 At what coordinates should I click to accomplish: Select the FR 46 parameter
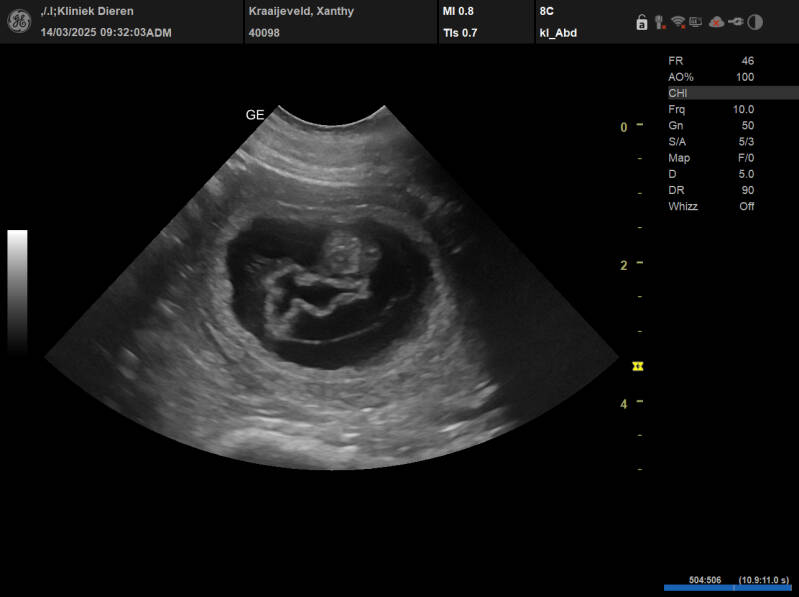click(711, 61)
